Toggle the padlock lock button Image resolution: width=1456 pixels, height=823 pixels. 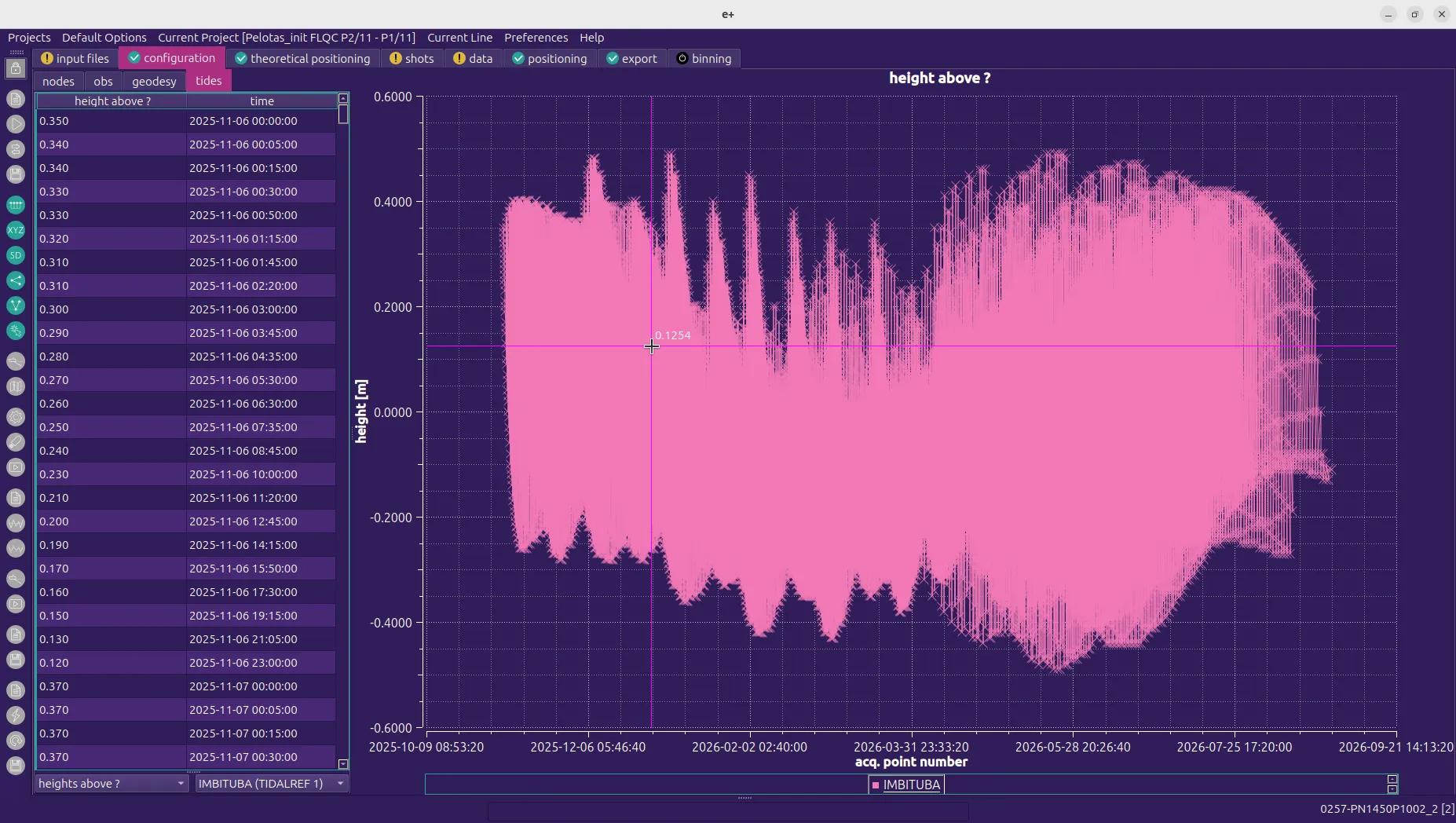tap(16, 69)
